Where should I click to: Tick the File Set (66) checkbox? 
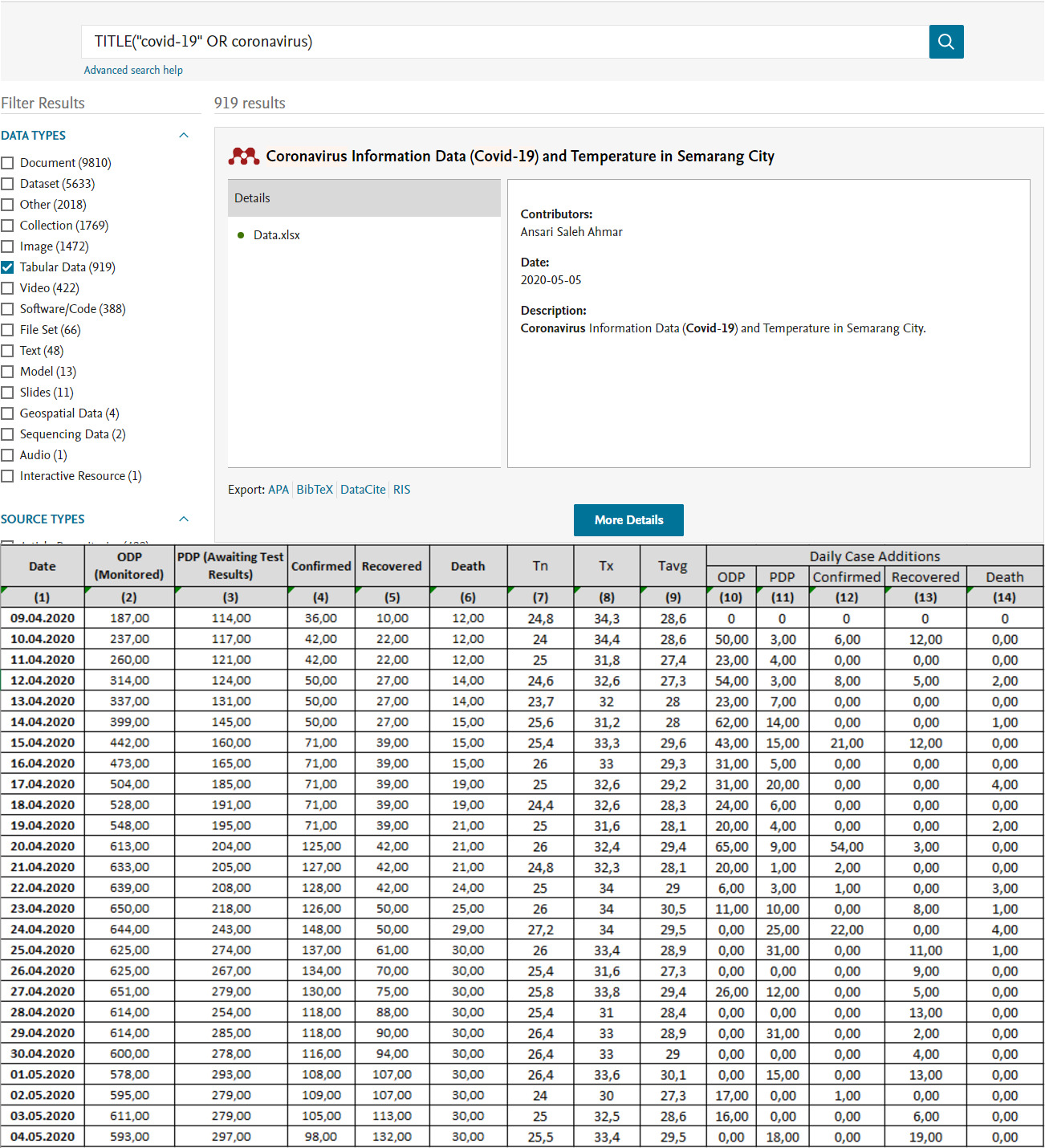7,330
